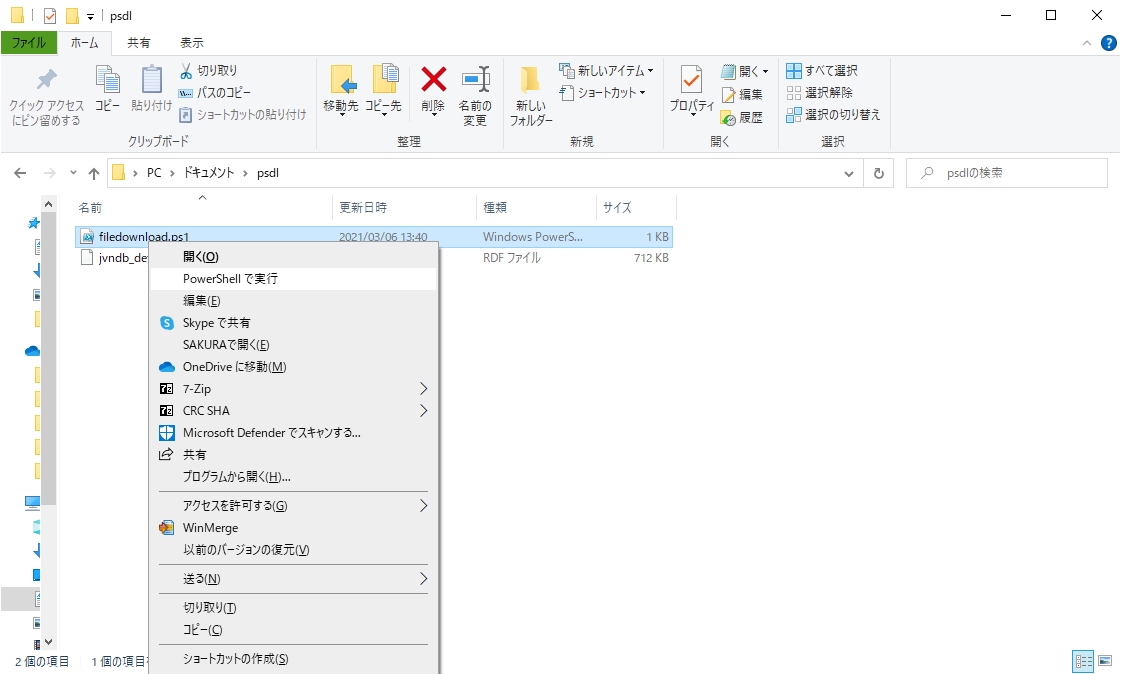The image size is (1121, 674).
Task: Select Move to OneDrive (OneDrive に移動)
Action: (293, 367)
